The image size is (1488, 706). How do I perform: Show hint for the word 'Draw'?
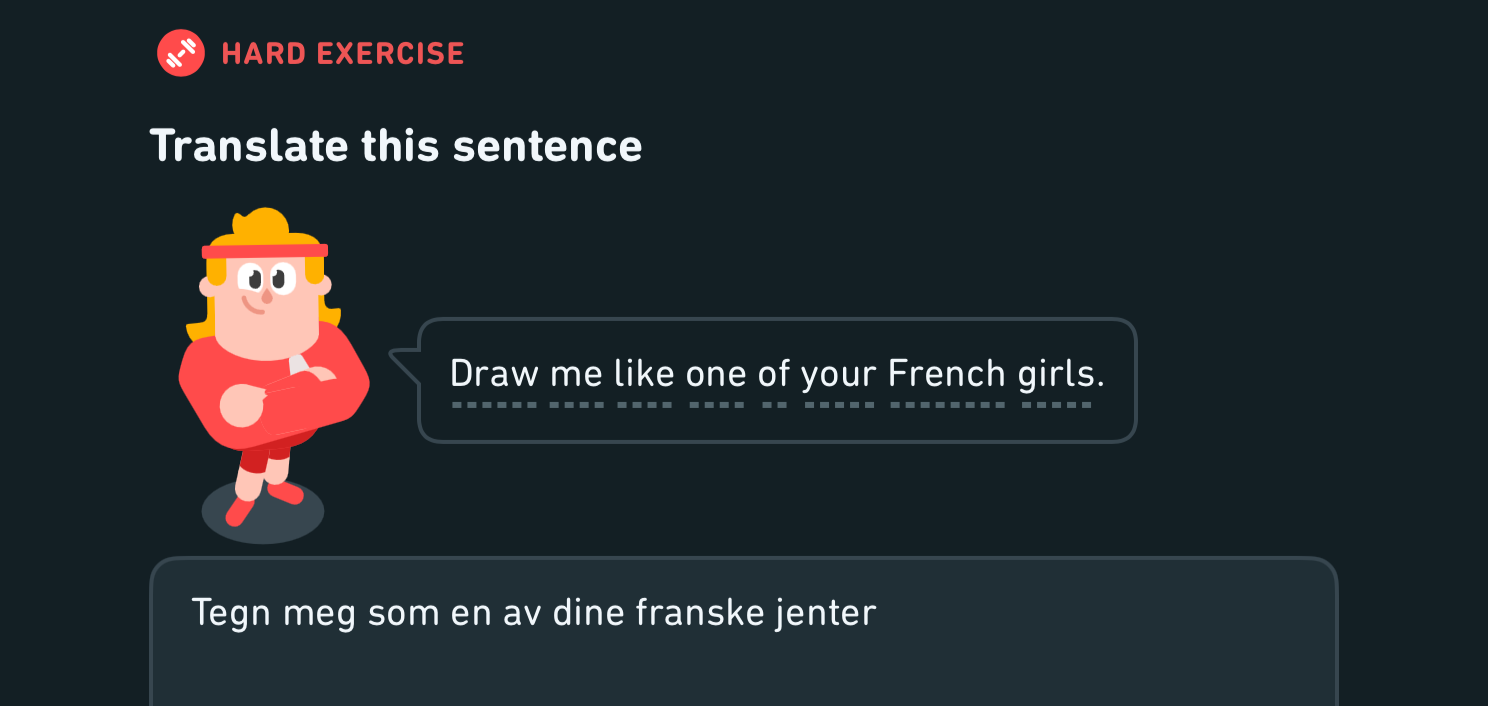495,375
